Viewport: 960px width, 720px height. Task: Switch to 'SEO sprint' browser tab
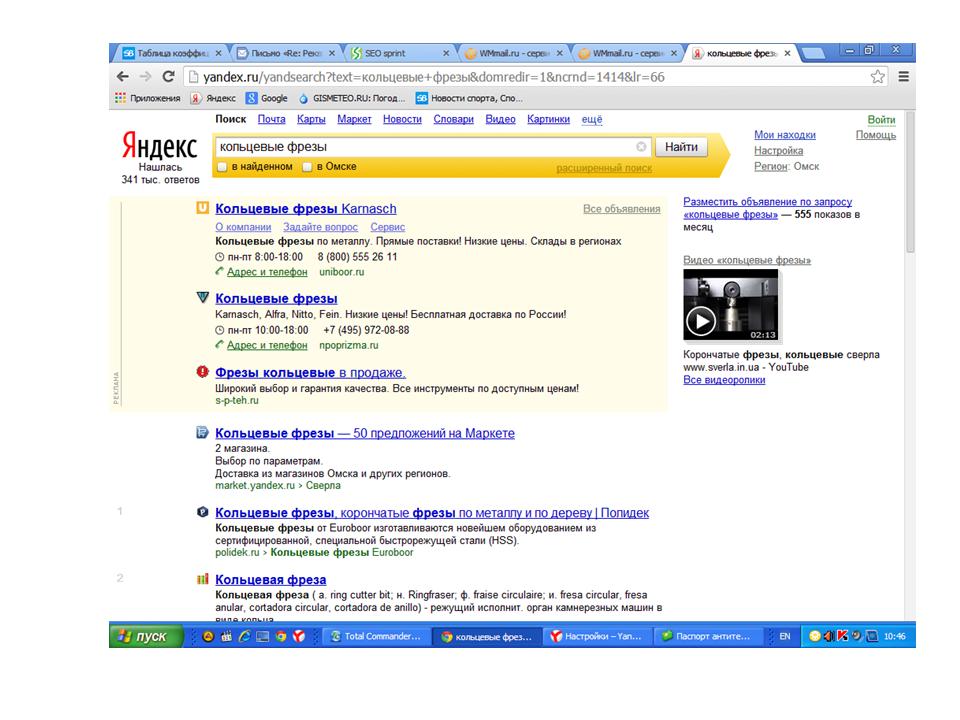(399, 53)
